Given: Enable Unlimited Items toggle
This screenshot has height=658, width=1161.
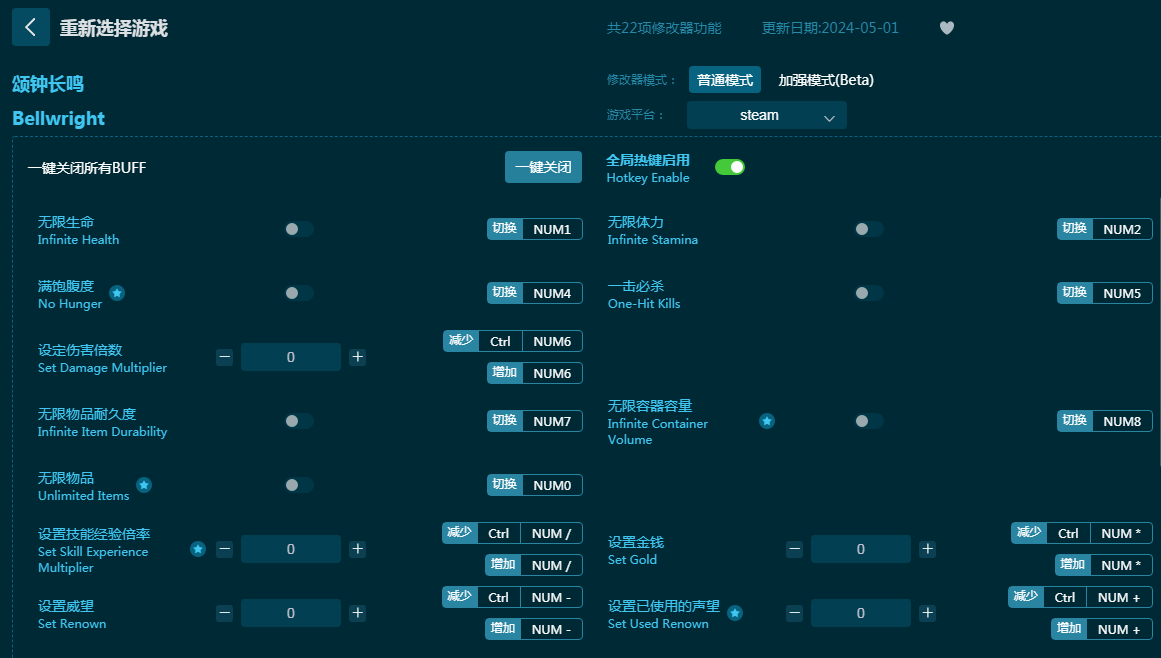Looking at the screenshot, I should 299,485.
